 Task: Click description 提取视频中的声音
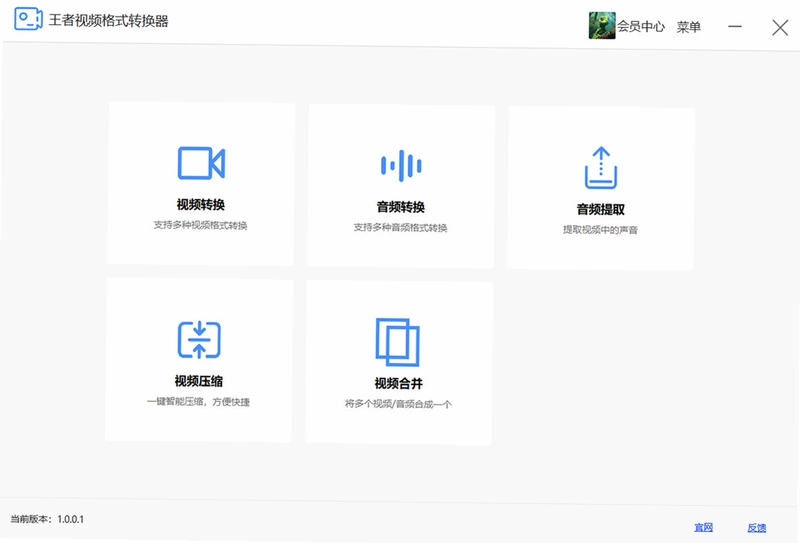[601, 230]
